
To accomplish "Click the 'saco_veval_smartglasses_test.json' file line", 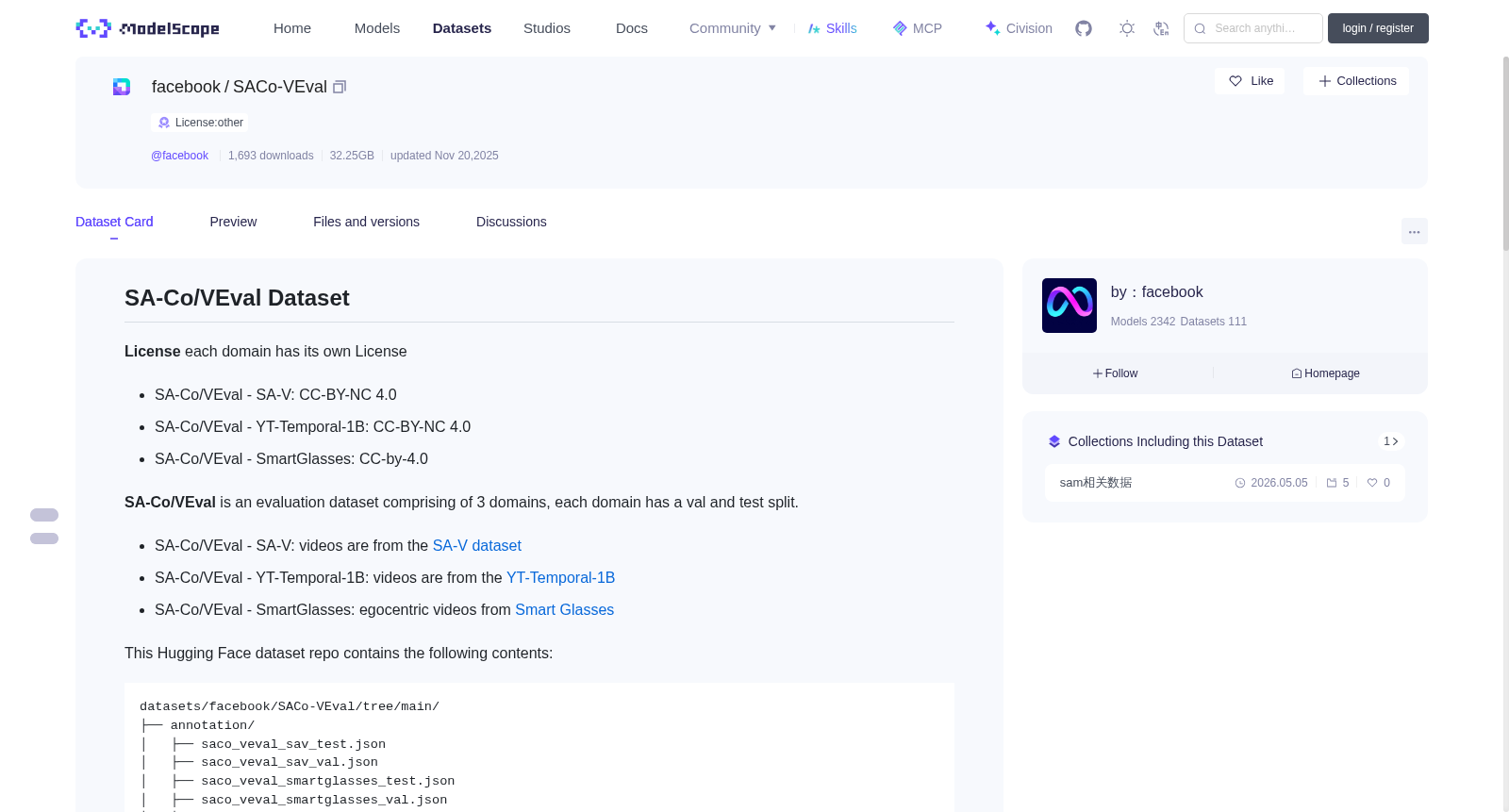I will (x=328, y=781).
